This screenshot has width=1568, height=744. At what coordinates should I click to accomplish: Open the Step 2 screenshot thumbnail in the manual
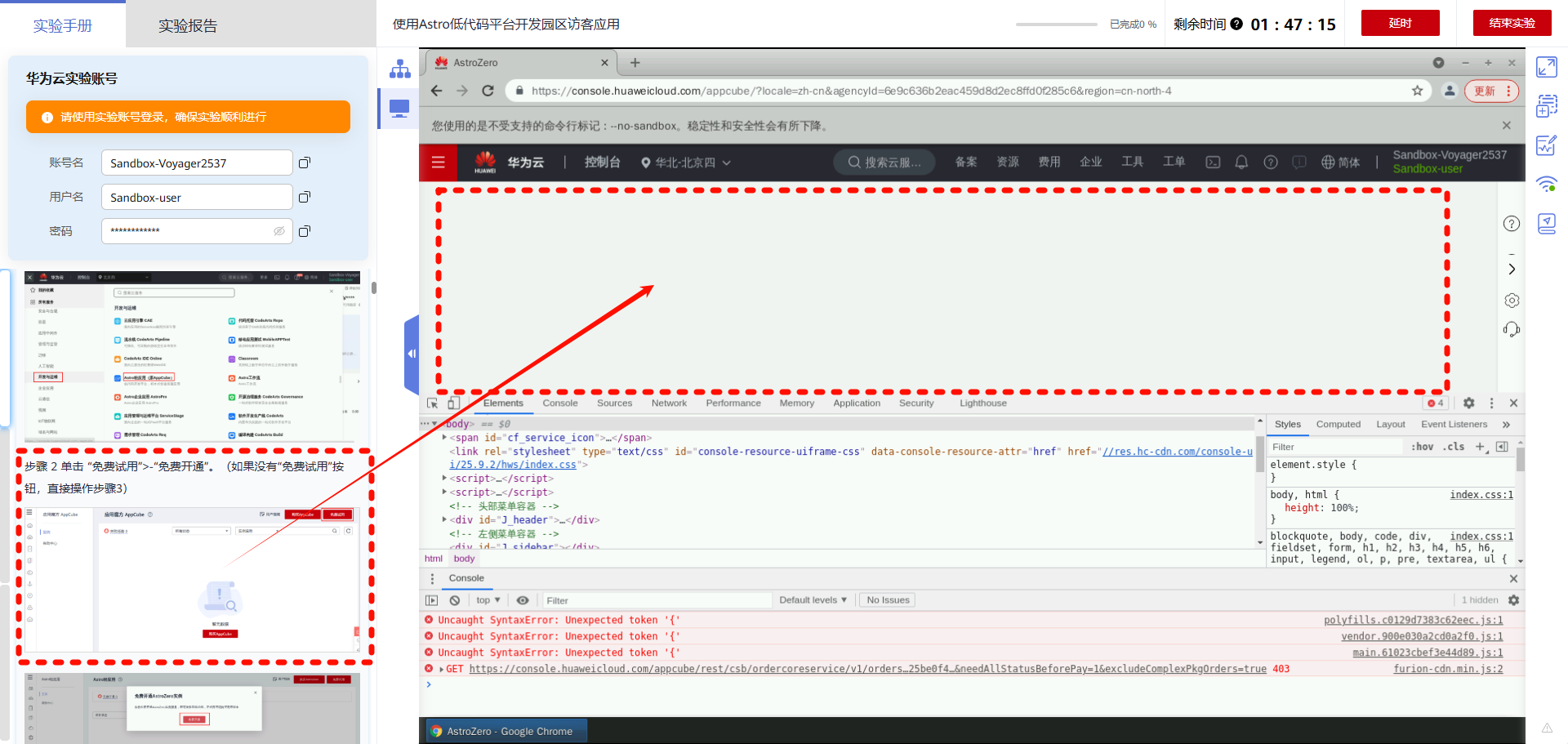click(193, 580)
